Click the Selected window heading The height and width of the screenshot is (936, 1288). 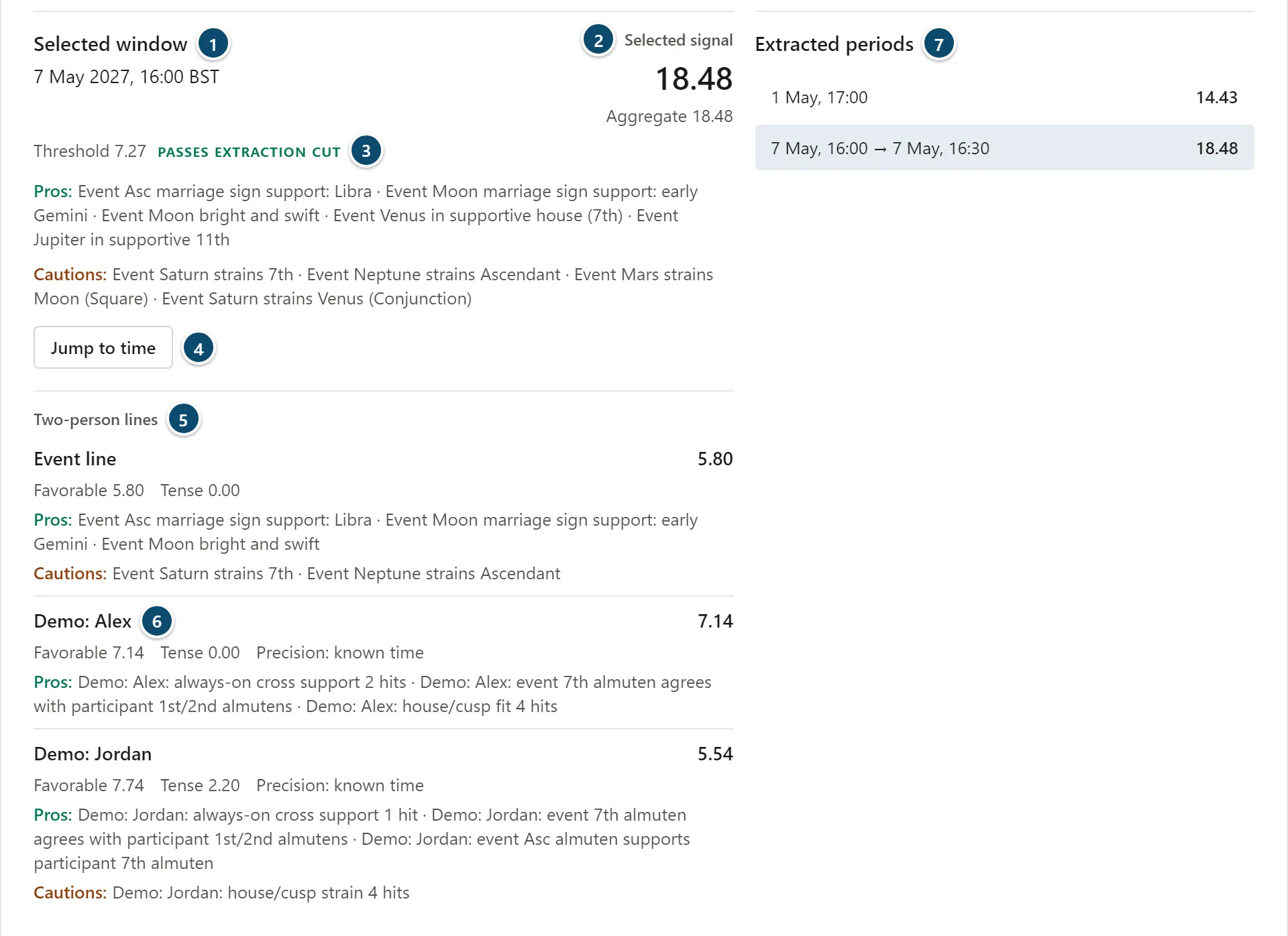click(x=111, y=44)
